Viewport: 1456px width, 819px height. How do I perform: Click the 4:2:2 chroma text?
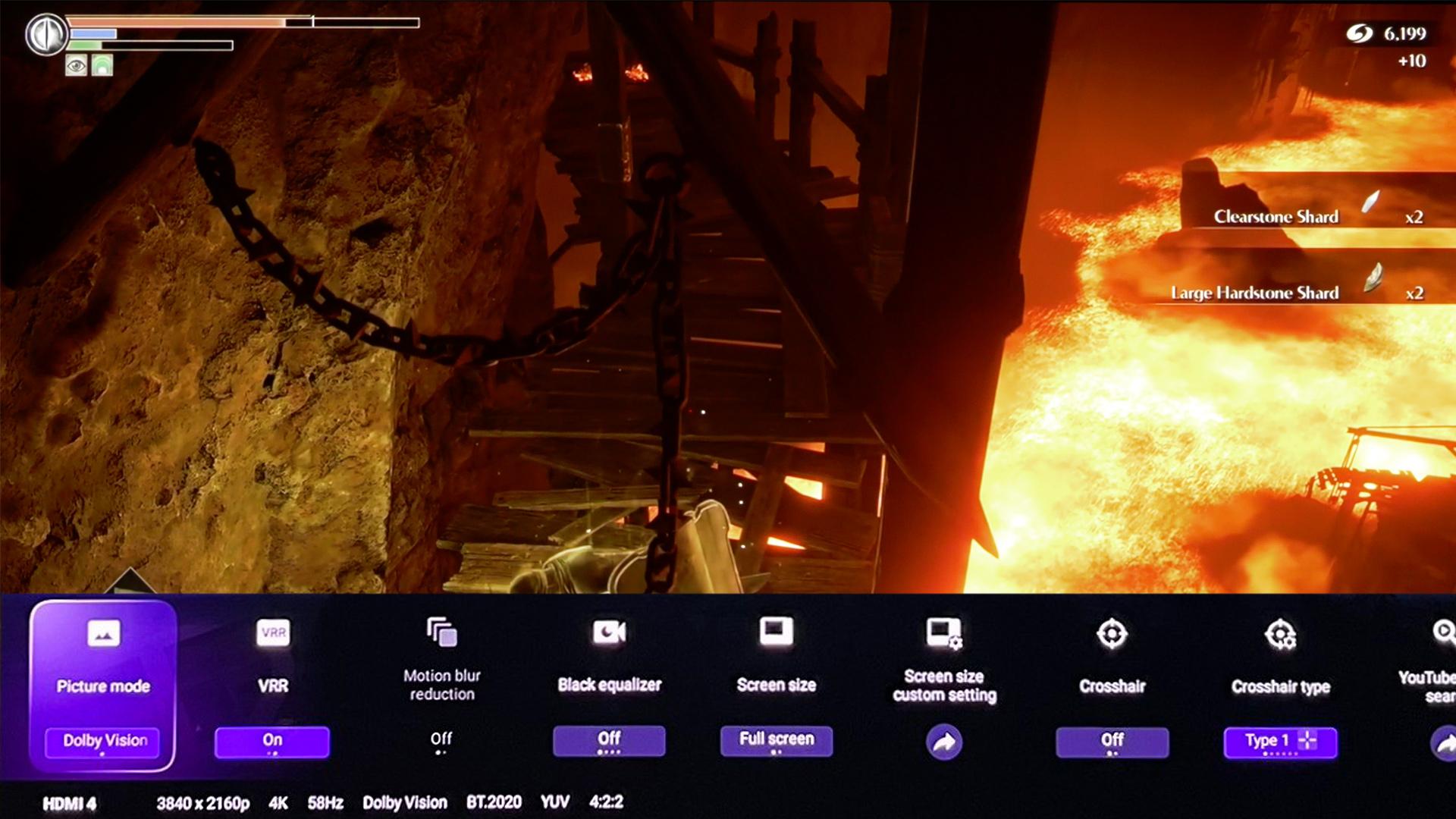click(606, 802)
